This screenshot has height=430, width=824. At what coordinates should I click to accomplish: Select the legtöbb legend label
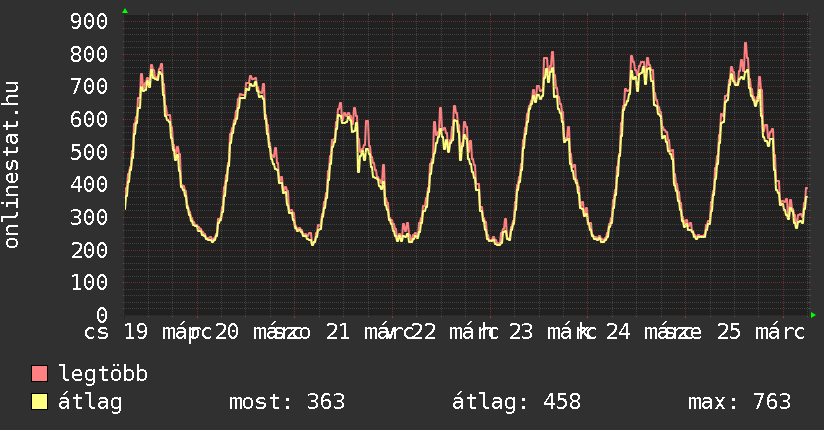coord(103,374)
